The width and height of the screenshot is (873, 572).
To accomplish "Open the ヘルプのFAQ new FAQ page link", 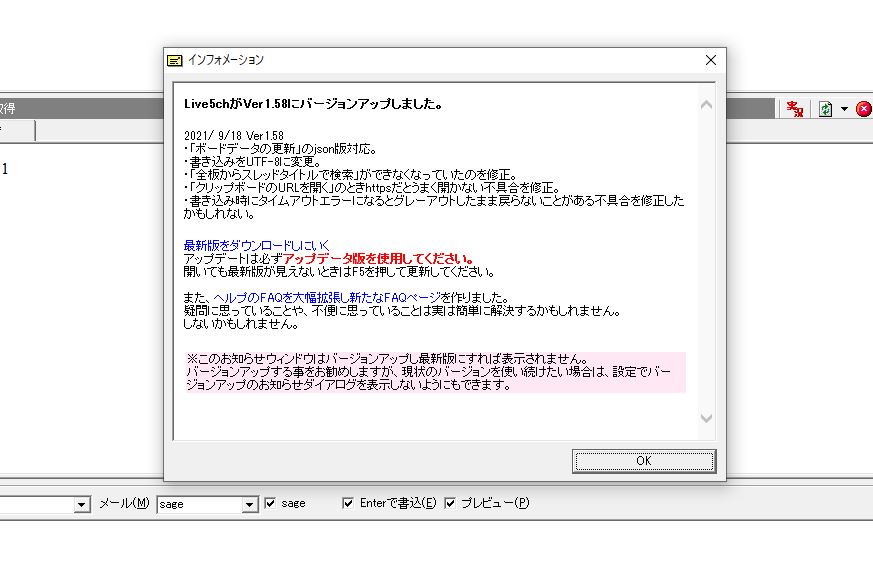I will coord(326,297).
